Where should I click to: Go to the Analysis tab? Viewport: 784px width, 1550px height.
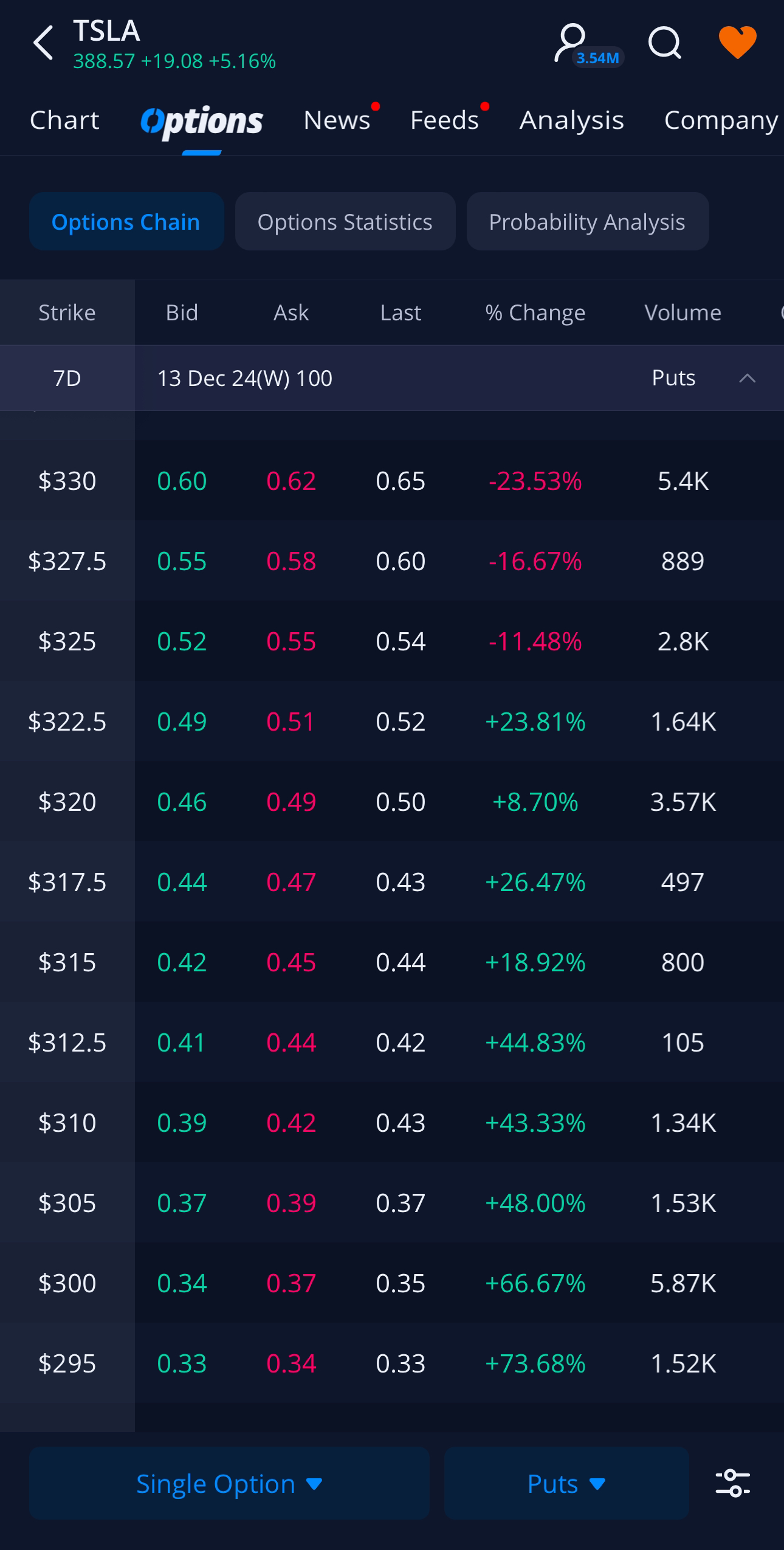pos(571,120)
